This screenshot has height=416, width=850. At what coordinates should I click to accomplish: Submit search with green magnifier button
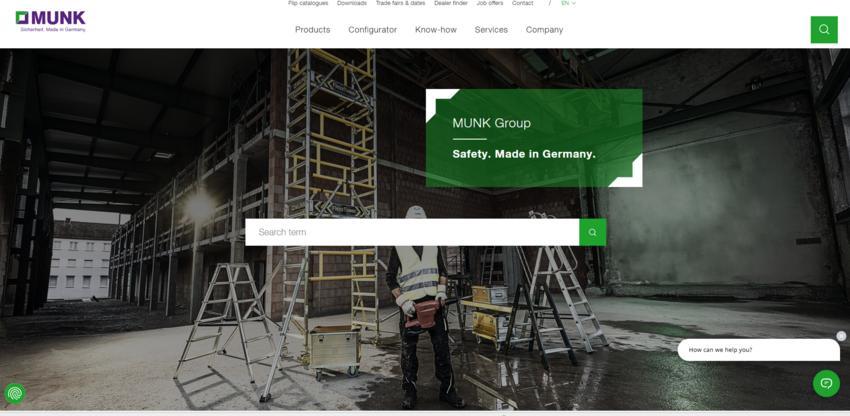(x=593, y=232)
